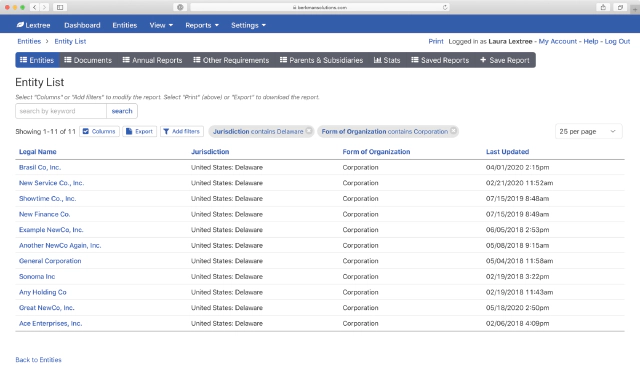Sort by Form of Organization column header
This screenshot has width=640, height=391.
pos(376,151)
